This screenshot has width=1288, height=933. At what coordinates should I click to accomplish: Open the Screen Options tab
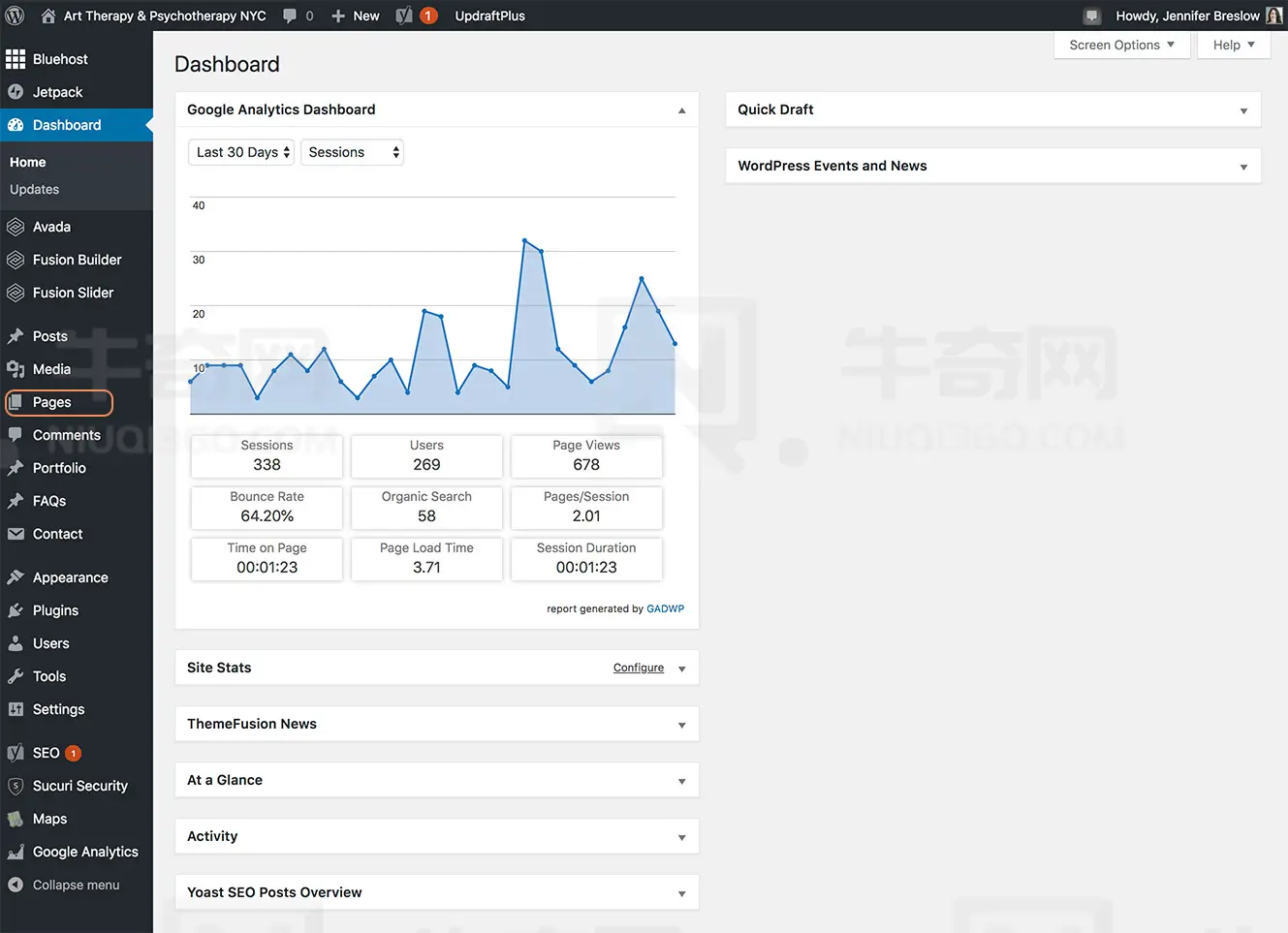(1121, 45)
